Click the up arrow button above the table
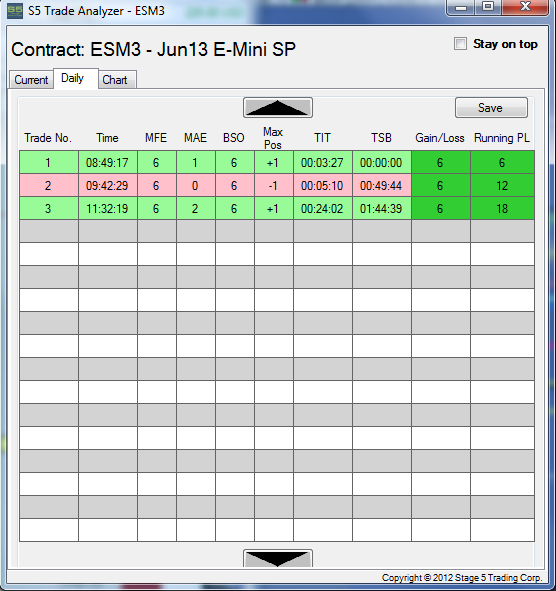556x591 pixels. [278, 108]
